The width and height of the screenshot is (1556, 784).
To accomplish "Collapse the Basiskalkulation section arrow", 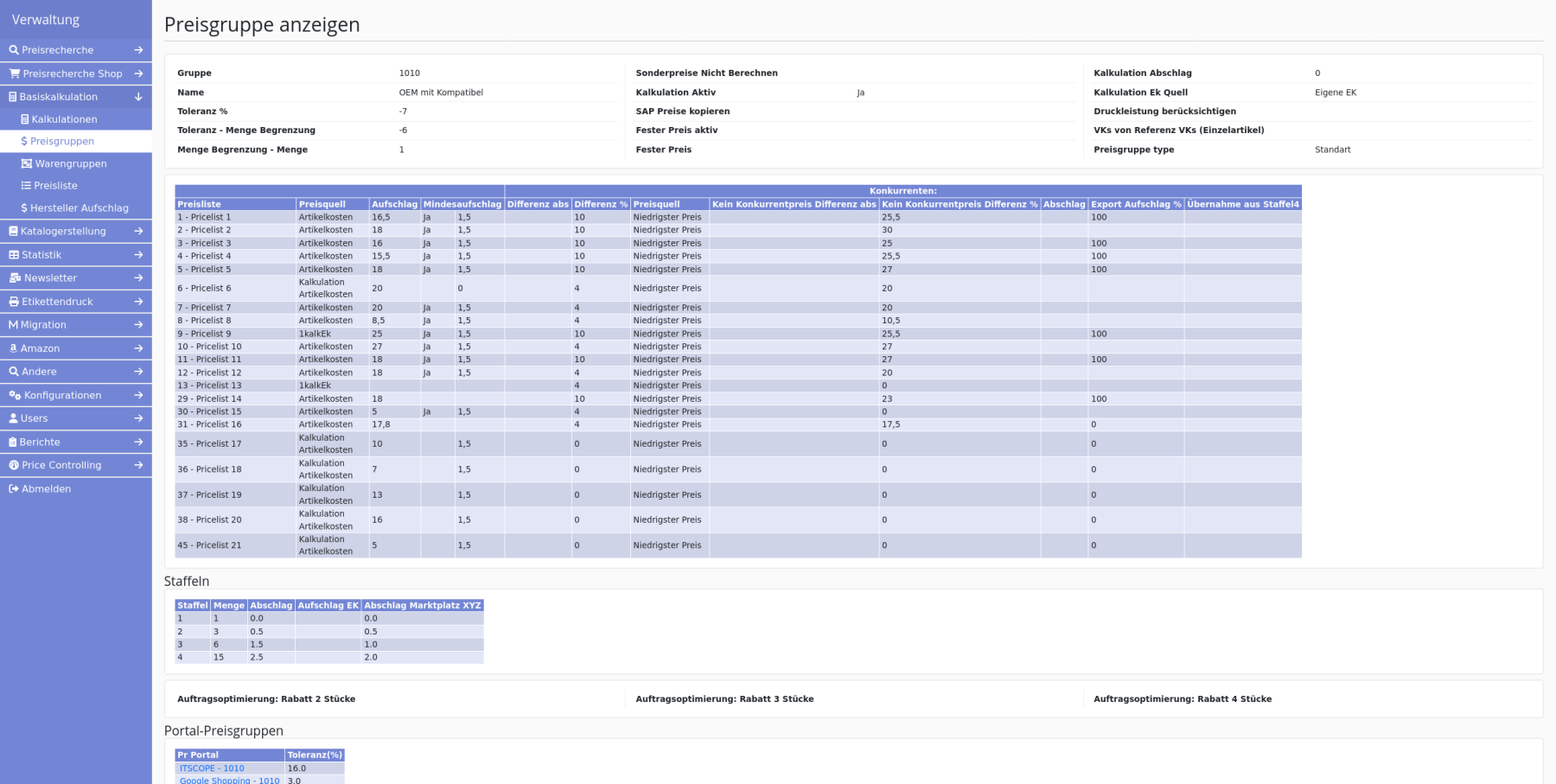I will (138, 97).
